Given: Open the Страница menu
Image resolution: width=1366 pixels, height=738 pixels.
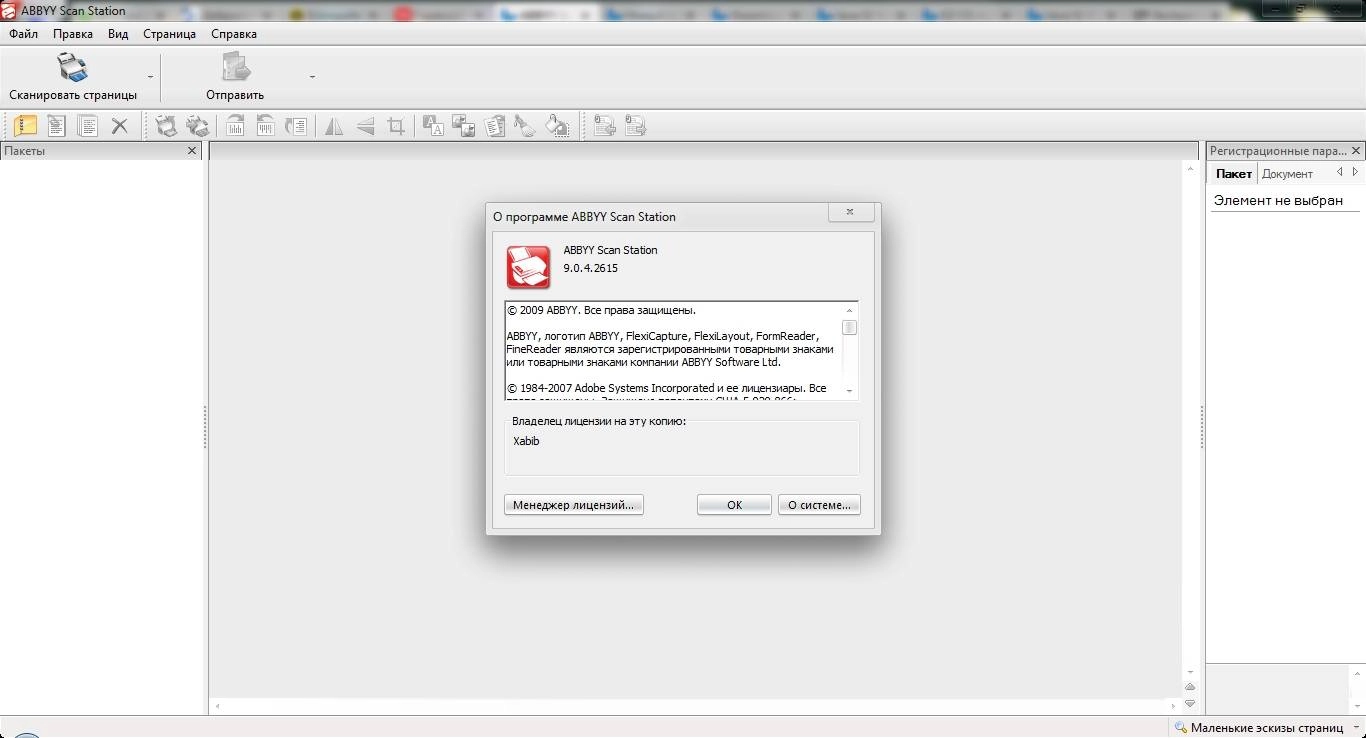Looking at the screenshot, I should 170,34.
